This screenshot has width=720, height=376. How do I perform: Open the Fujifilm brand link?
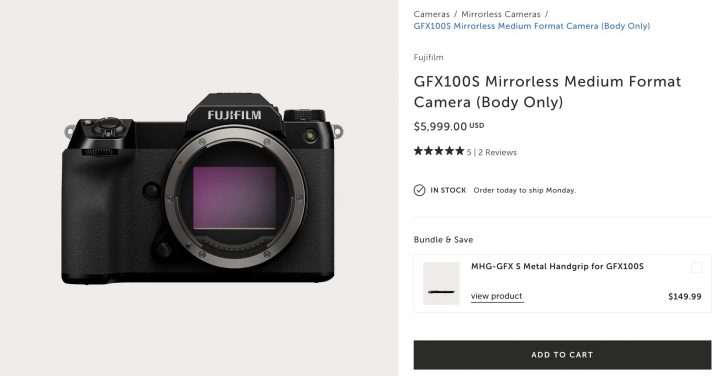click(x=428, y=57)
